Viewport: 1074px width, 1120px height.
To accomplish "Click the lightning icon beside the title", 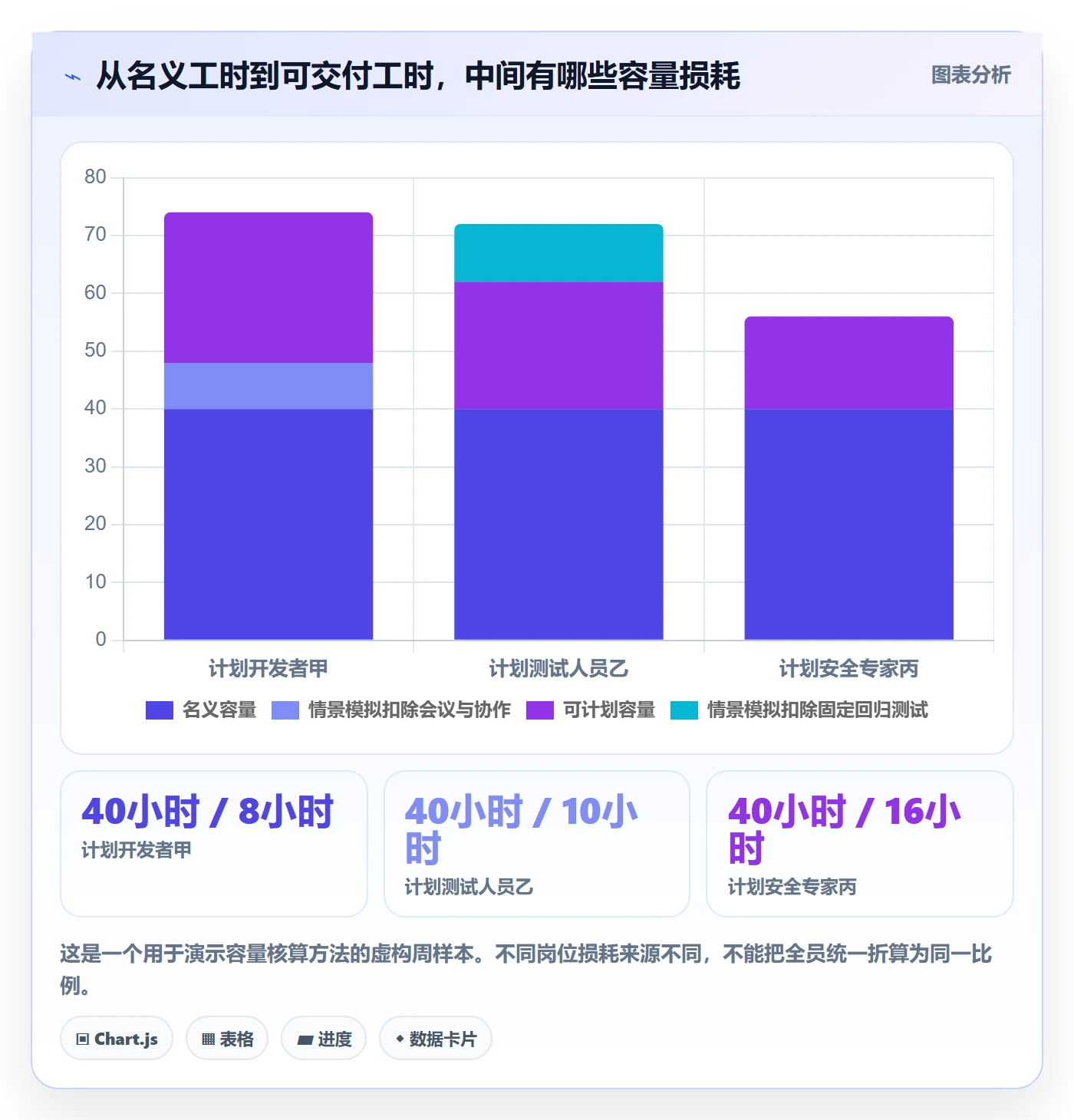I will tap(73, 77).
